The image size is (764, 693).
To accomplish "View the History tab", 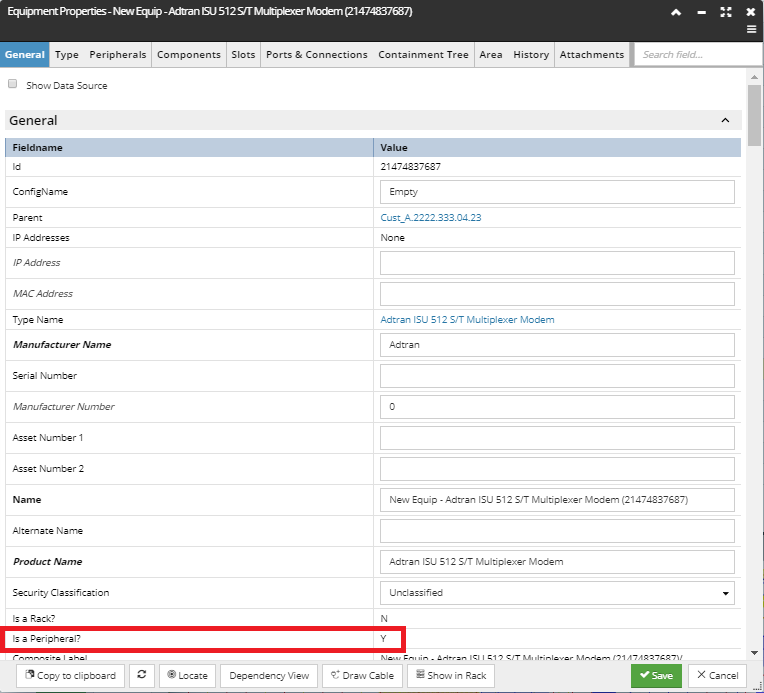I will (531, 55).
